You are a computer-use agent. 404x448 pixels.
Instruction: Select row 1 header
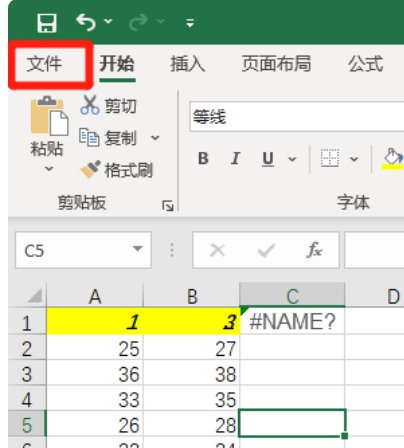[27, 322]
